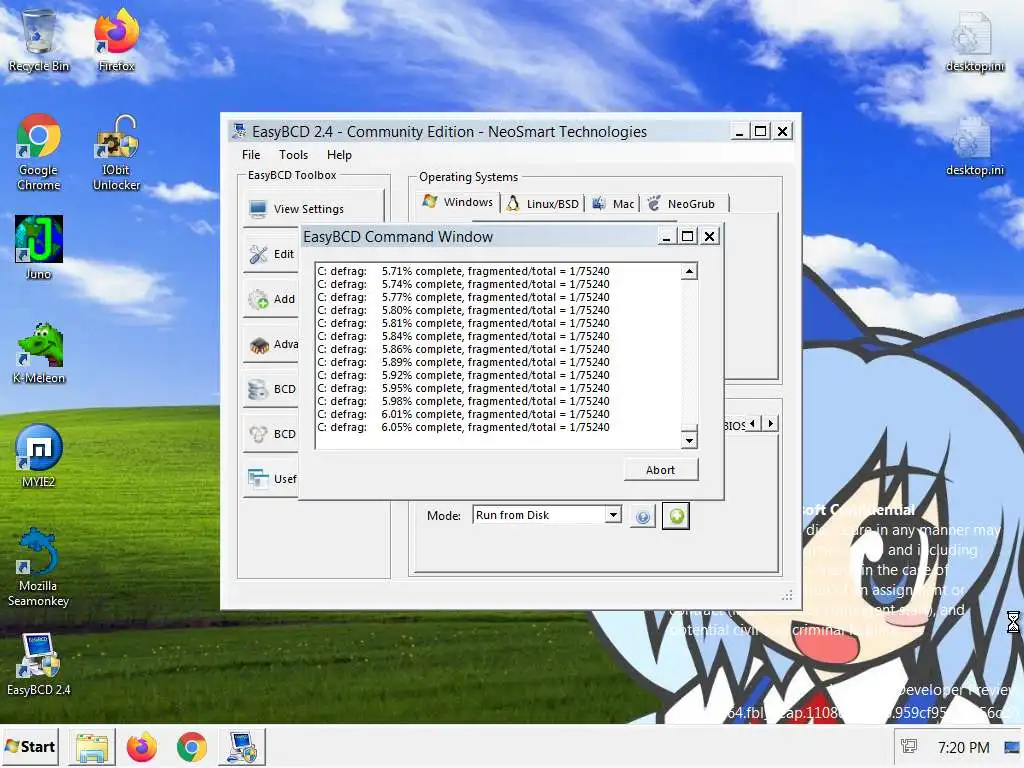This screenshot has width=1024, height=768.
Task: Click the EasyBCD title bar app icon
Action: pyautogui.click(x=240, y=131)
